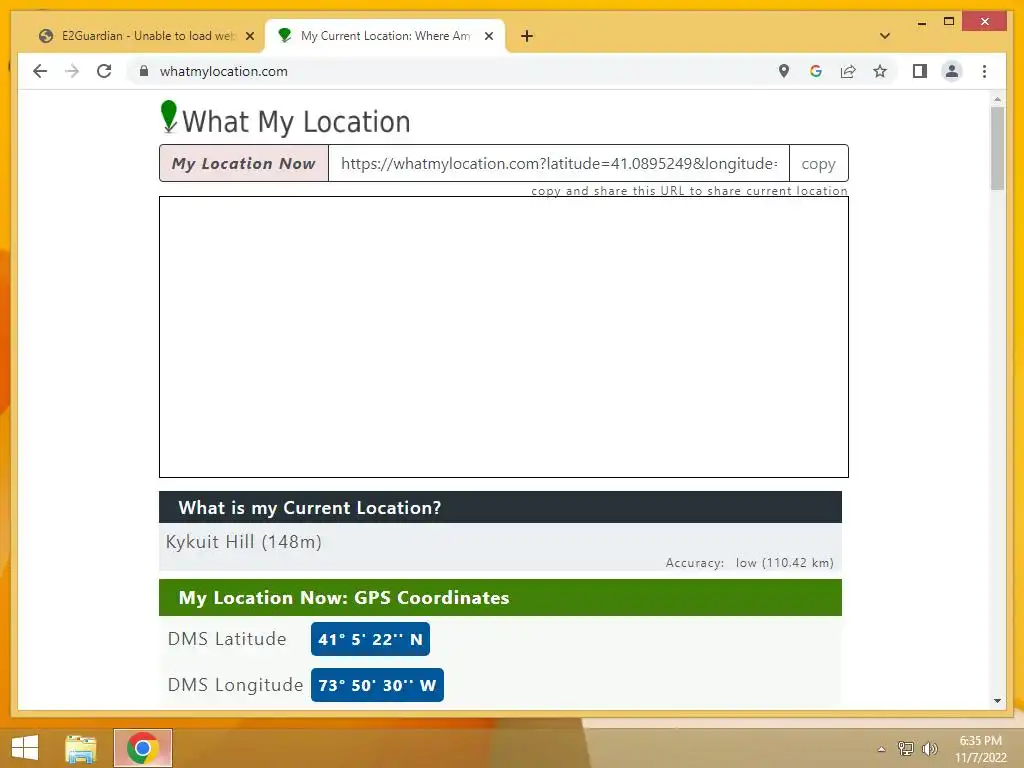Image resolution: width=1024 pixels, height=768 pixels.
Task: Click the copy and share URL hint text
Action: click(x=689, y=191)
